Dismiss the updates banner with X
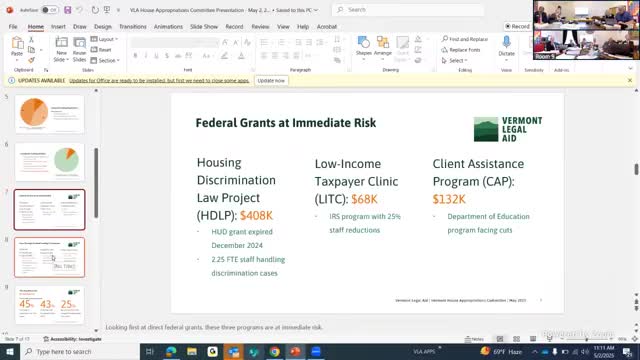 pos(630,80)
